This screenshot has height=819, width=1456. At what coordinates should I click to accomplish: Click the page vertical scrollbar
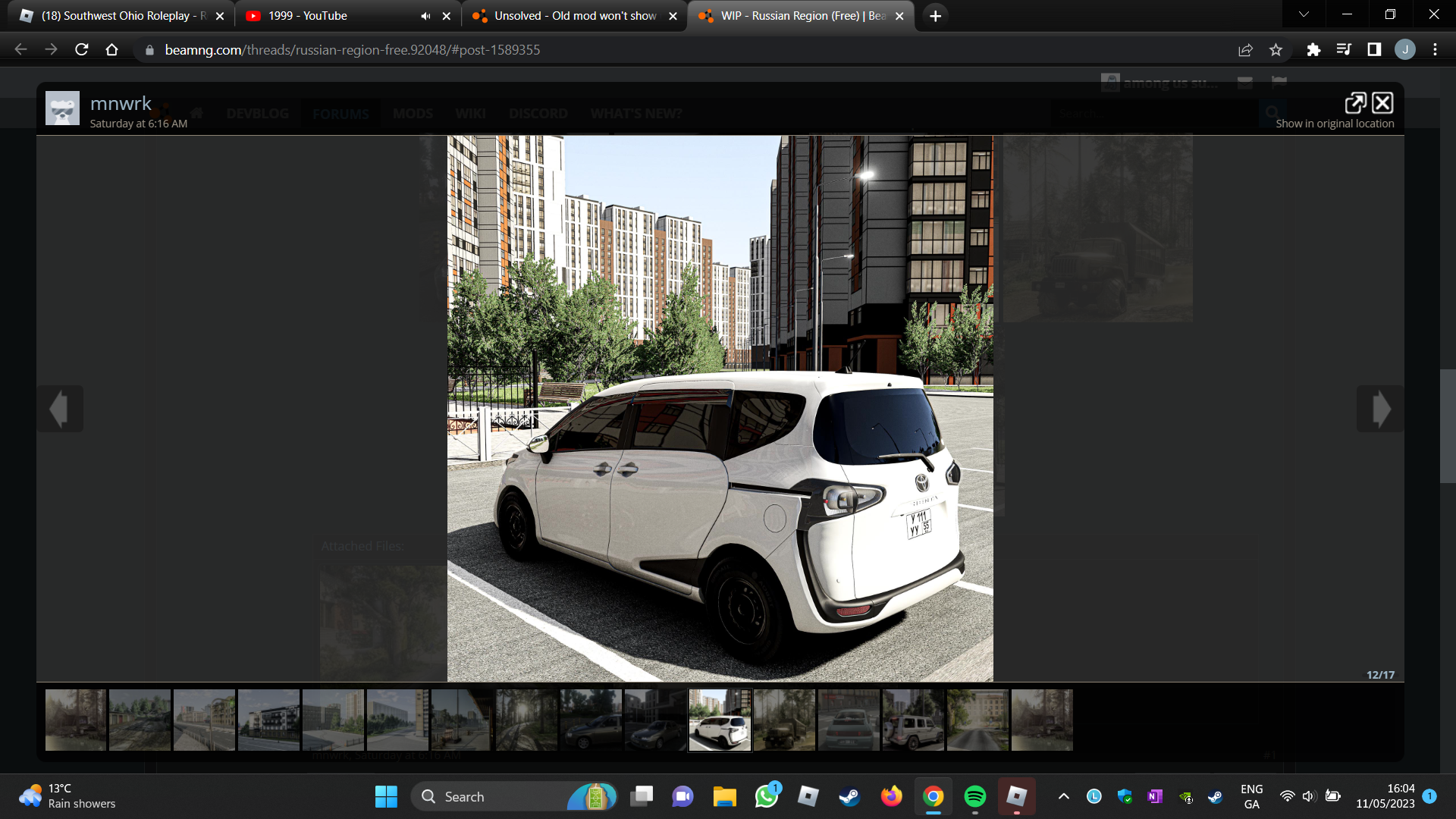coord(1447,425)
